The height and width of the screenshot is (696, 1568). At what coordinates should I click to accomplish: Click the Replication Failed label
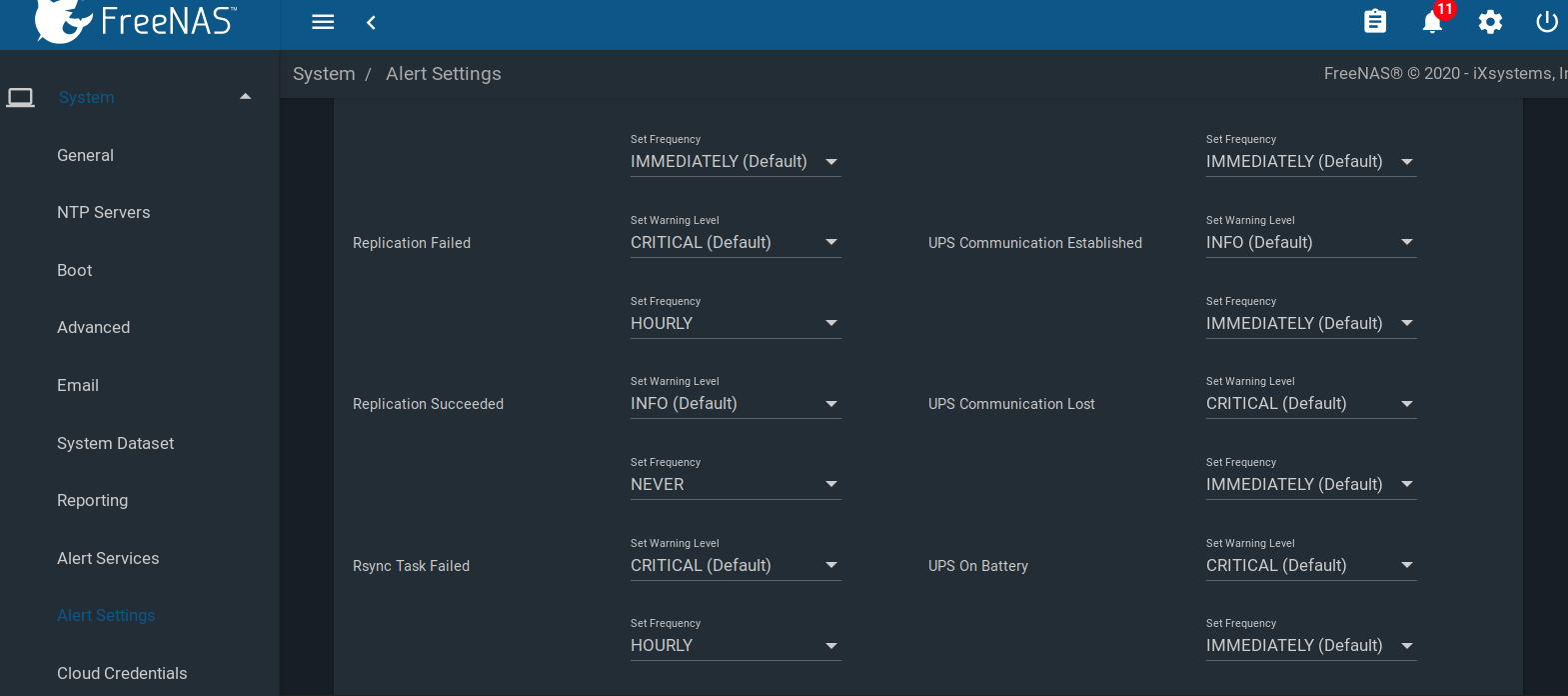click(x=412, y=243)
